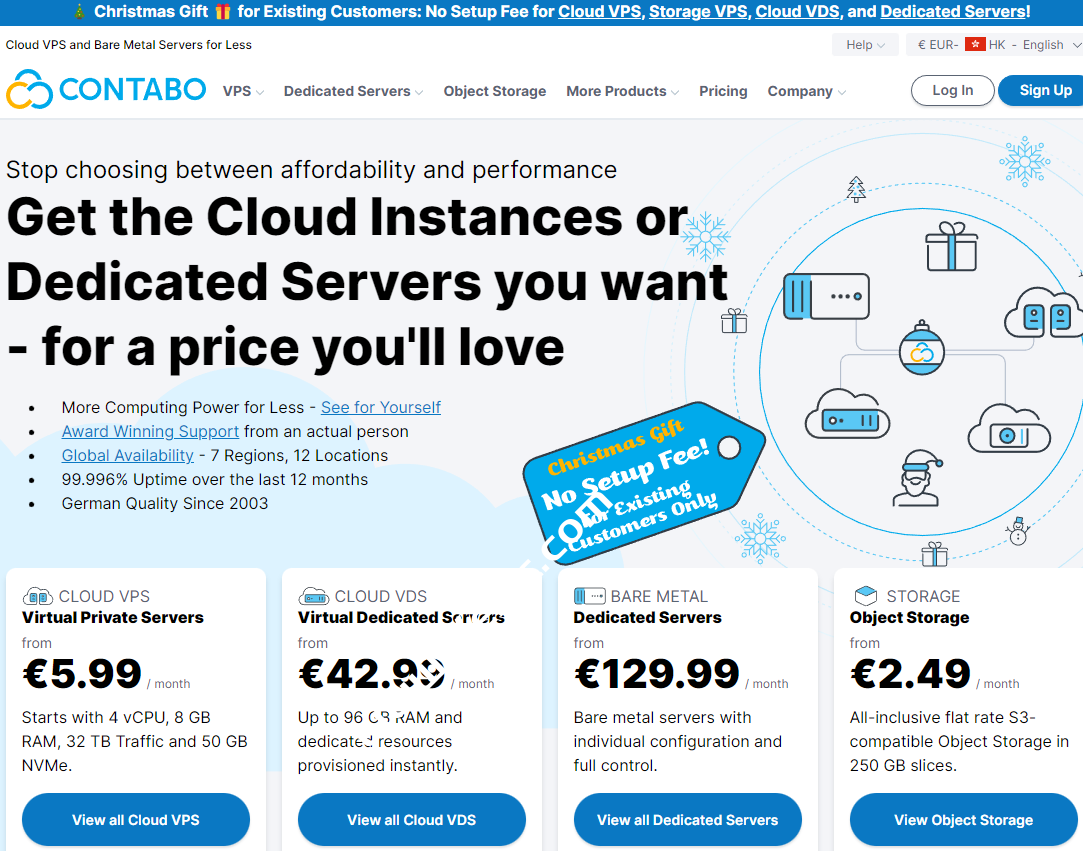Click the €2.49 price text
Image resolution: width=1083 pixels, height=851 pixels.
coord(910,674)
